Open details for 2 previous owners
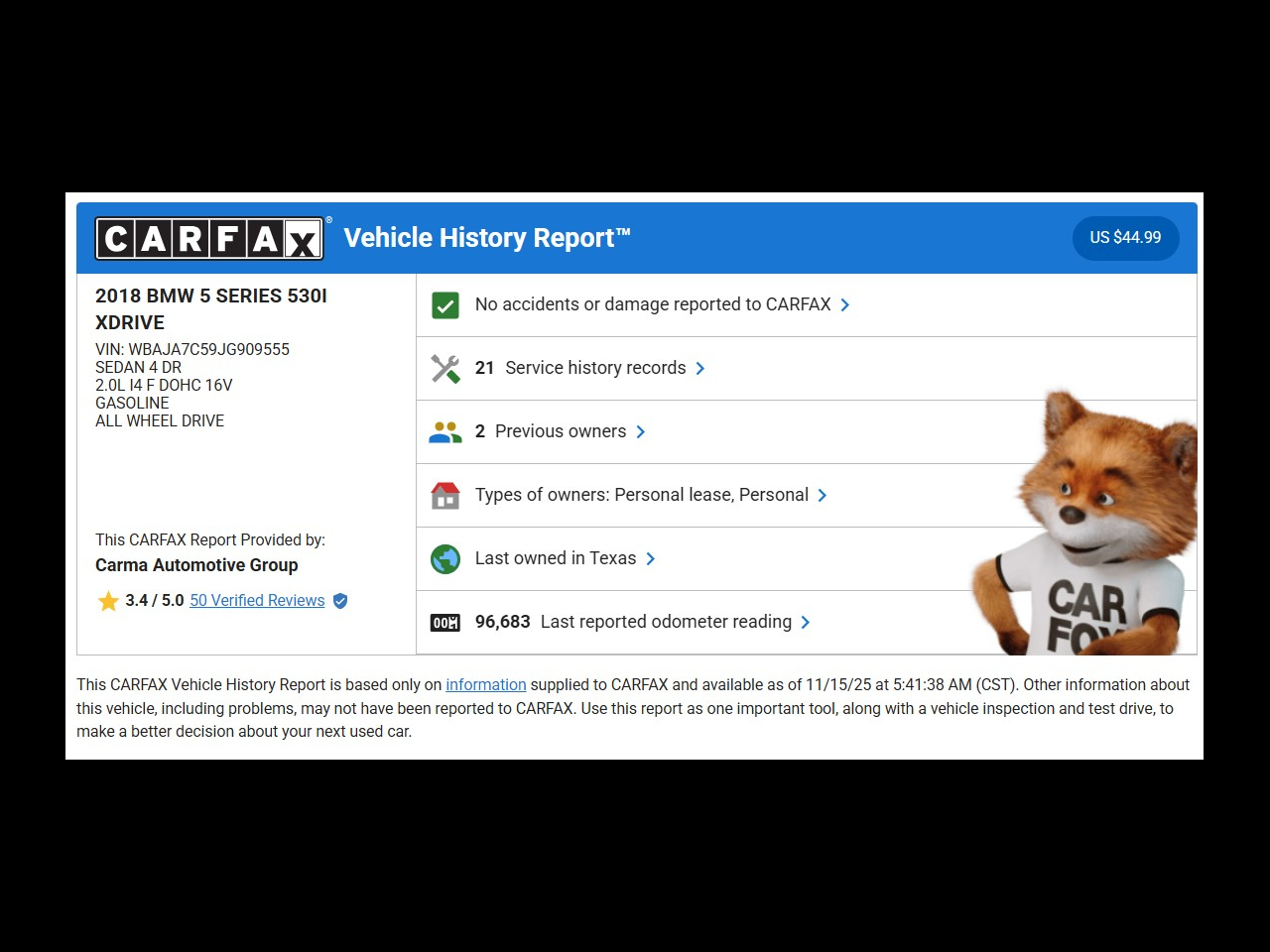 pos(641,431)
